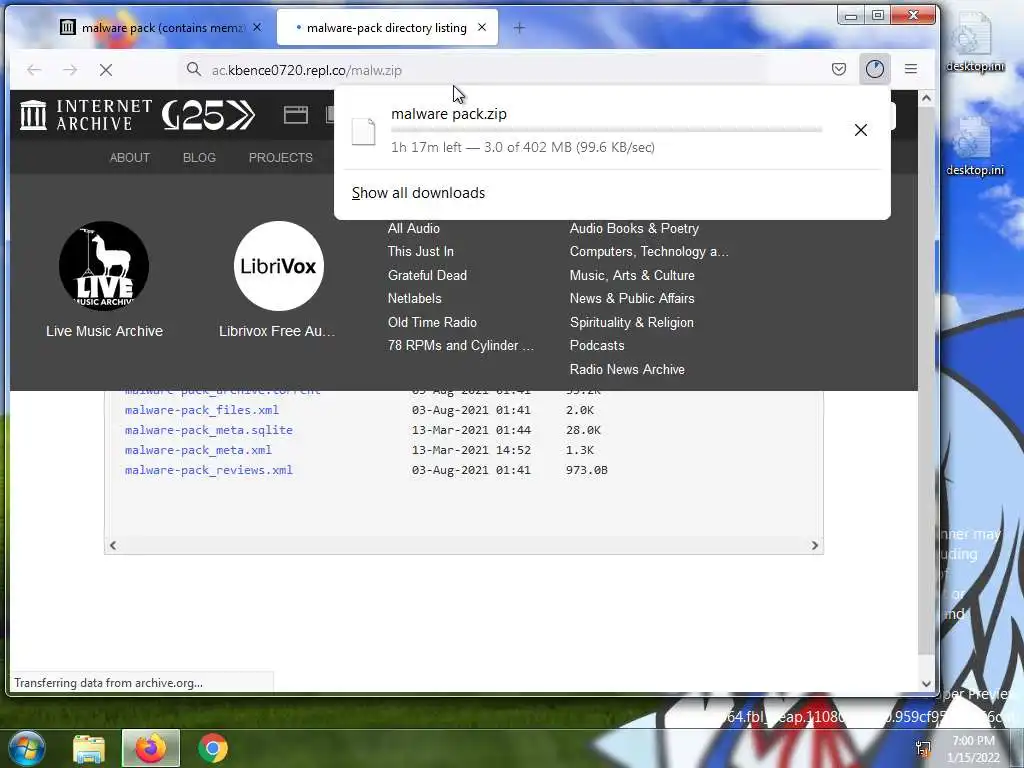Open the All Audio link
Screen dimensions: 1024x768
click(413, 229)
